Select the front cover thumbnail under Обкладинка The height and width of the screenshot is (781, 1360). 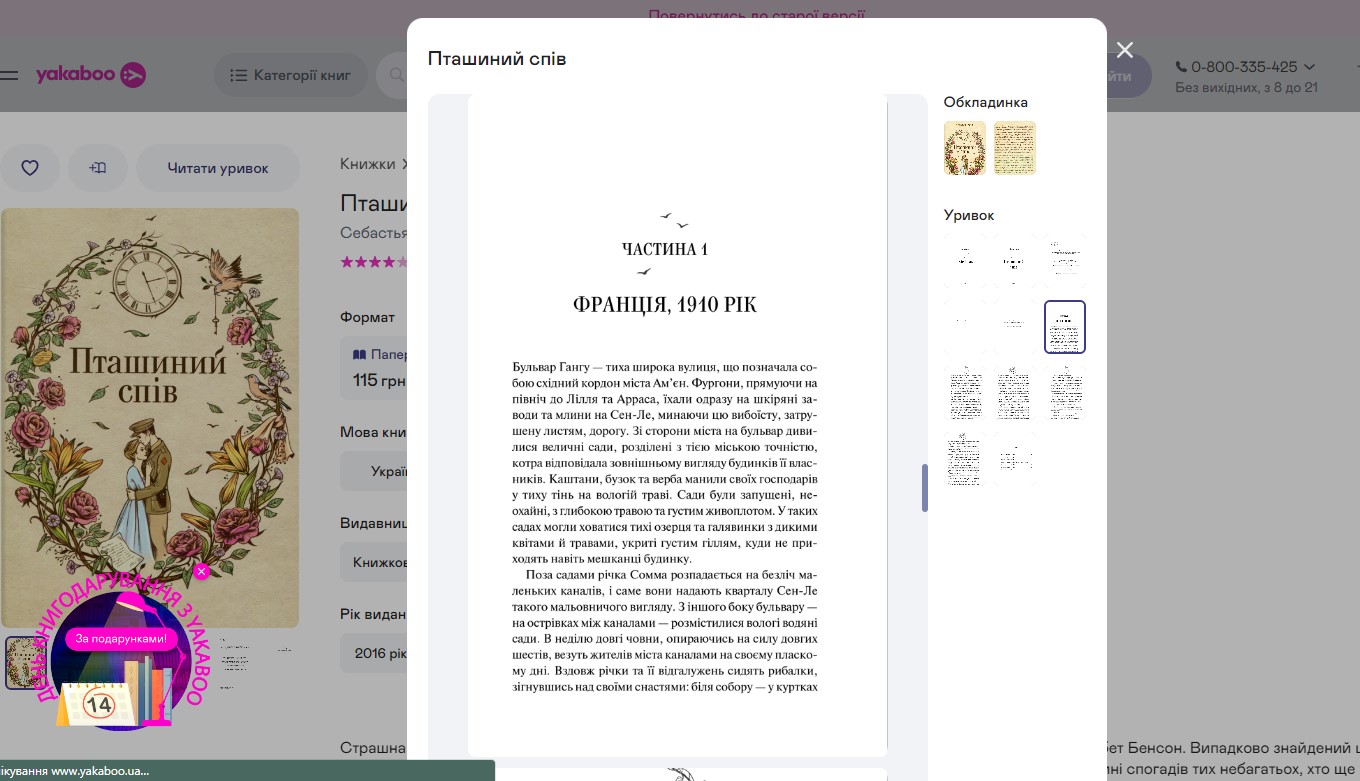[x=965, y=148]
